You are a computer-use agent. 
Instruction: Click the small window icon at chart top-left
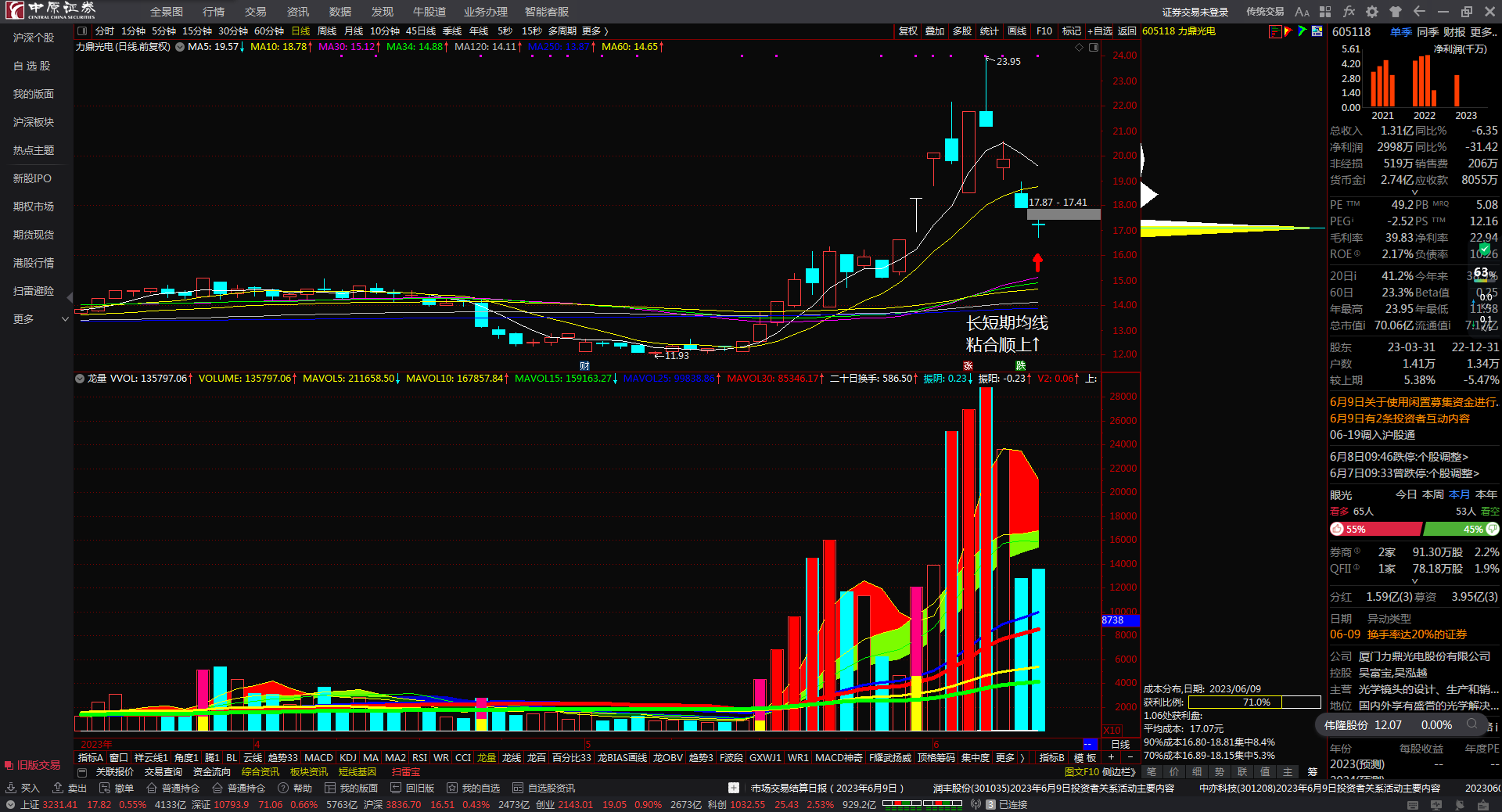click(x=82, y=31)
